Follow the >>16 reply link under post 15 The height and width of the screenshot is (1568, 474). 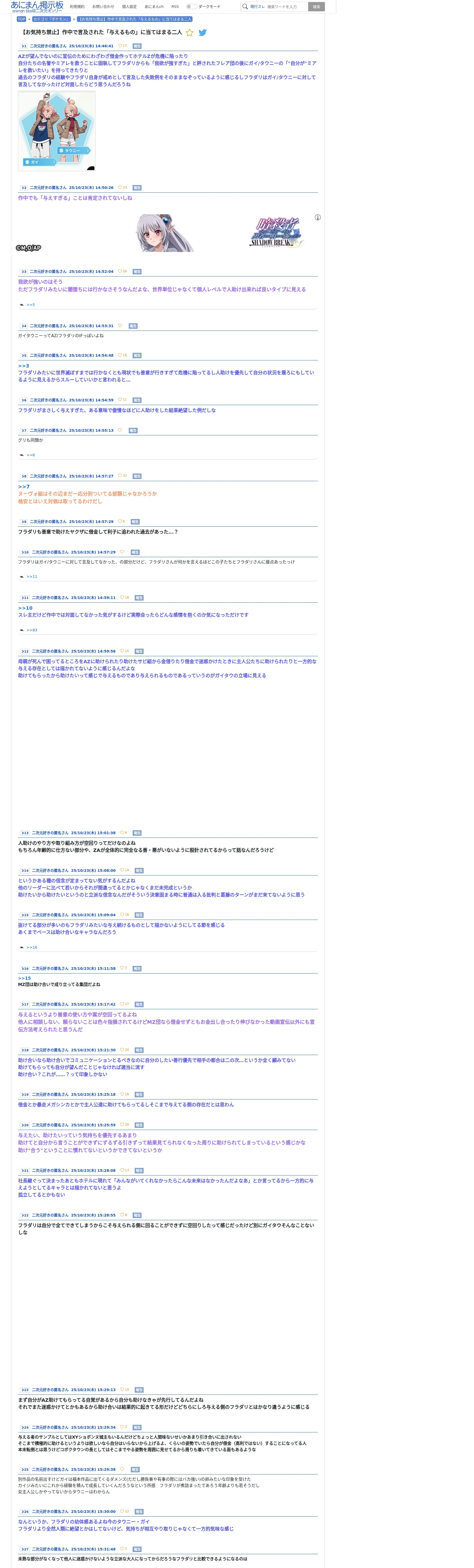pyautogui.click(x=32, y=948)
